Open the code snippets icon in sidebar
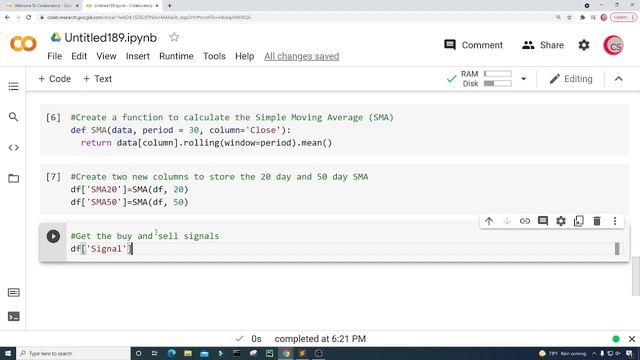 click(x=13, y=148)
